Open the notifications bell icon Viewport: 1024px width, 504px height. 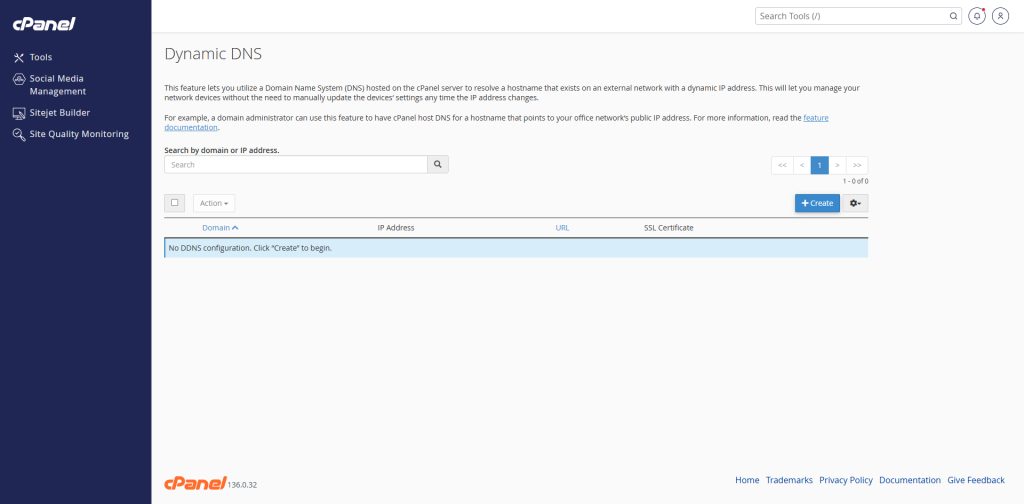pyautogui.click(x=977, y=16)
